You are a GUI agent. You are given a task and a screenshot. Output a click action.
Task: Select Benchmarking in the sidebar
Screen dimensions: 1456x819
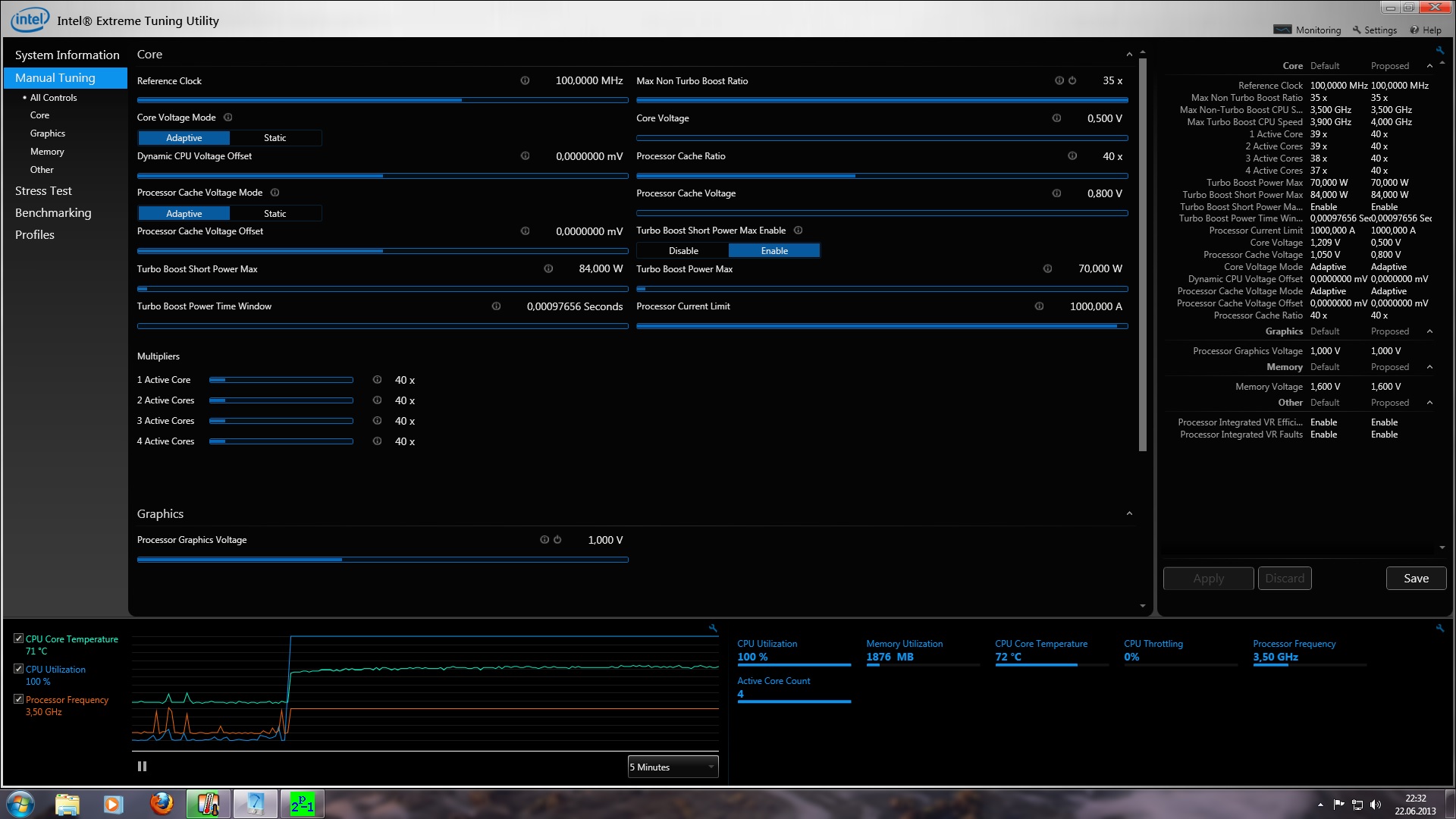[53, 213]
